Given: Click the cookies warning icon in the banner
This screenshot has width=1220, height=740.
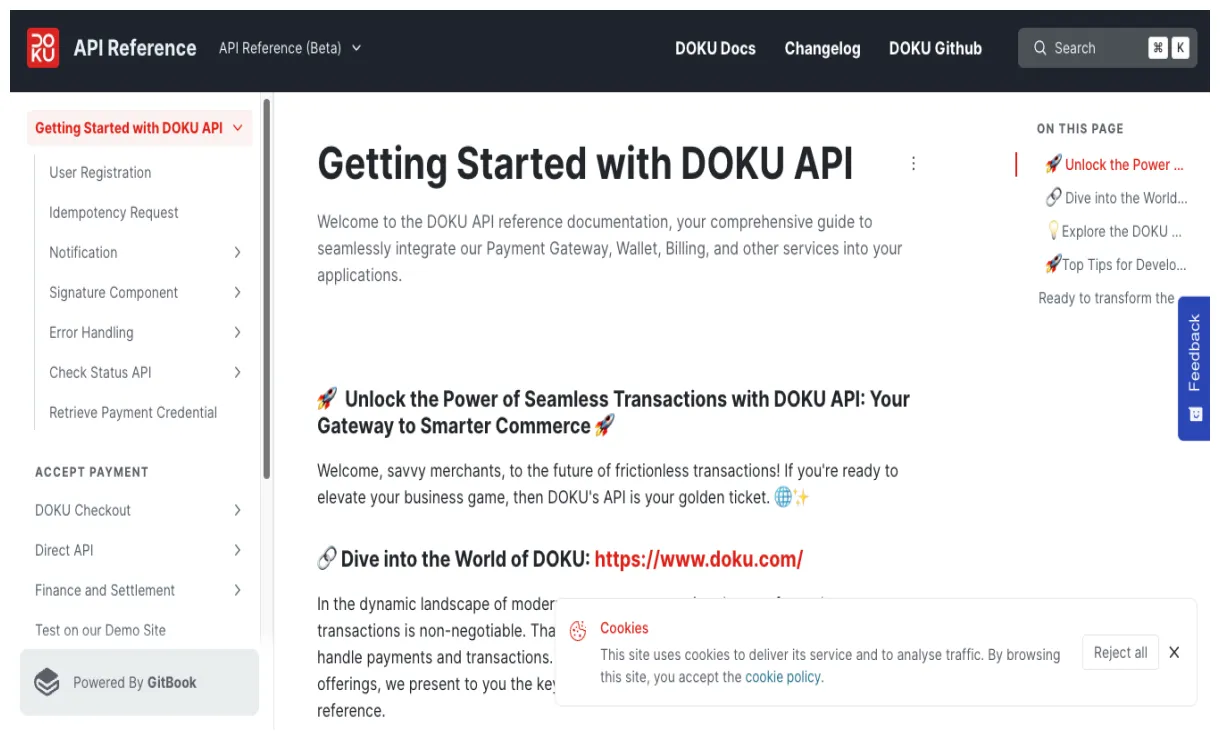Looking at the screenshot, I should point(578,630).
